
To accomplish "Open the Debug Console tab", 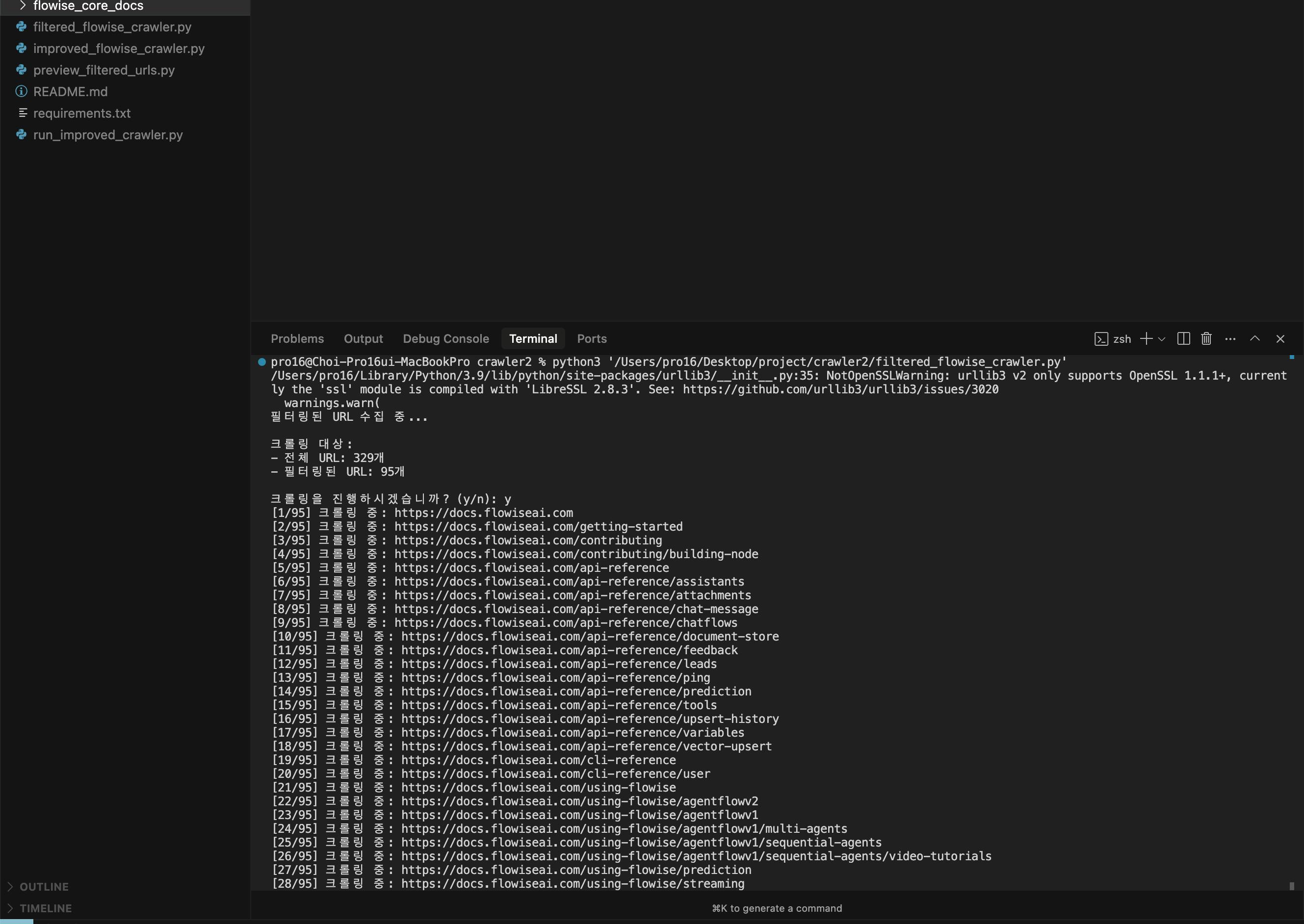I will pos(445,339).
